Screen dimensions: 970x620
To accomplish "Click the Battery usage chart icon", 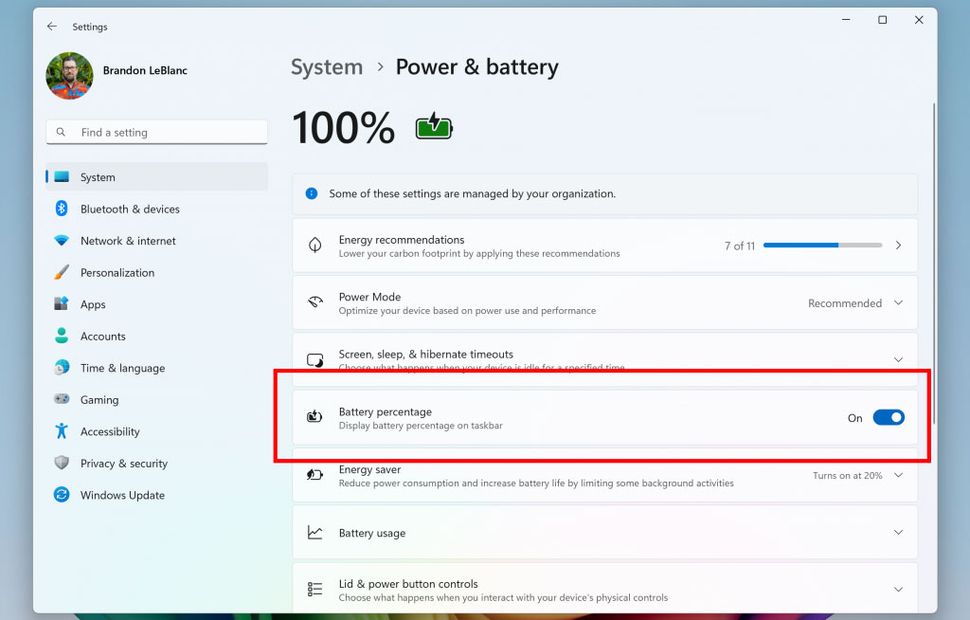I will 315,532.
